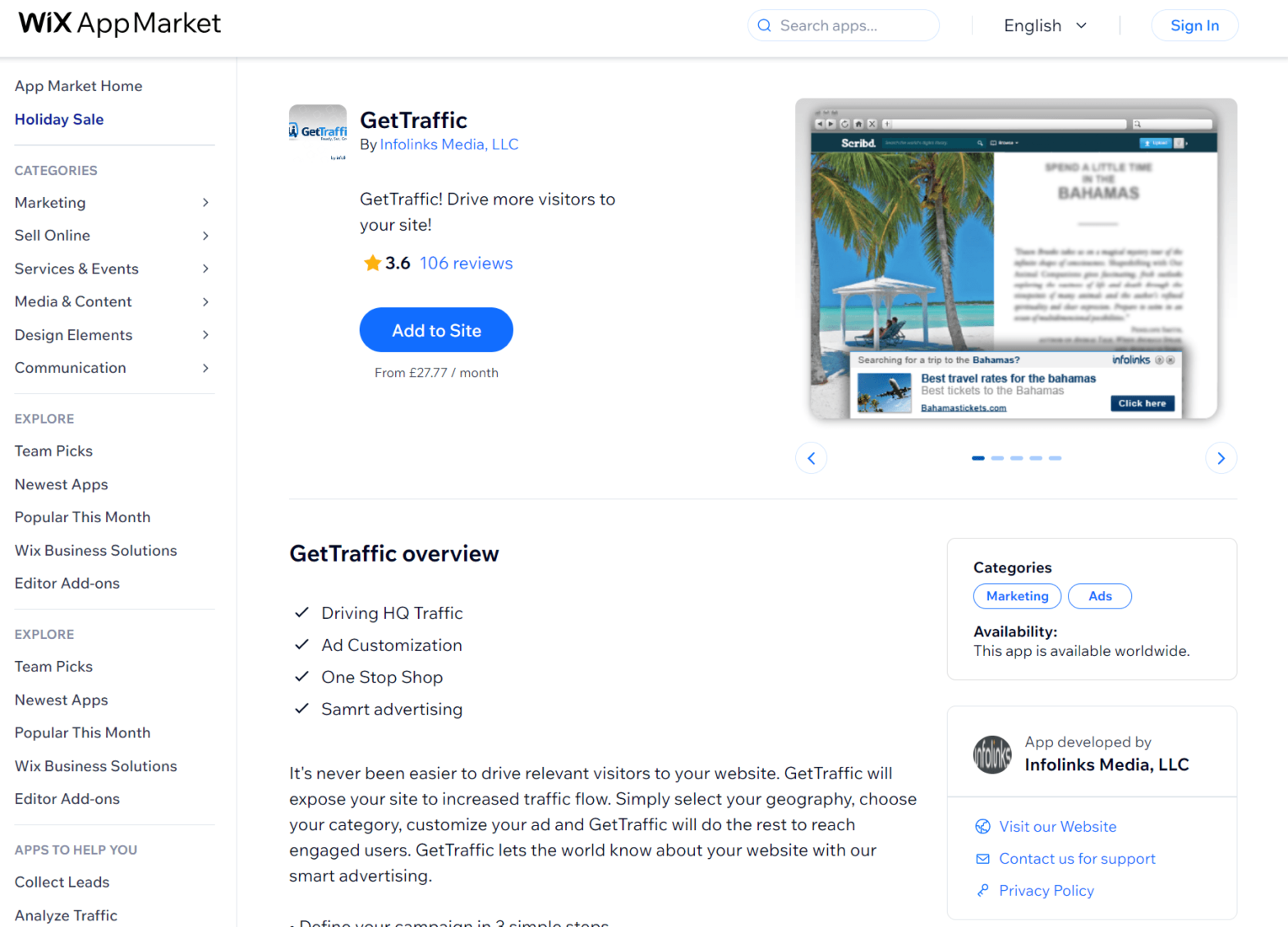Select Analyze Traffic in sidebar
This screenshot has width=1288, height=927.
(x=66, y=916)
